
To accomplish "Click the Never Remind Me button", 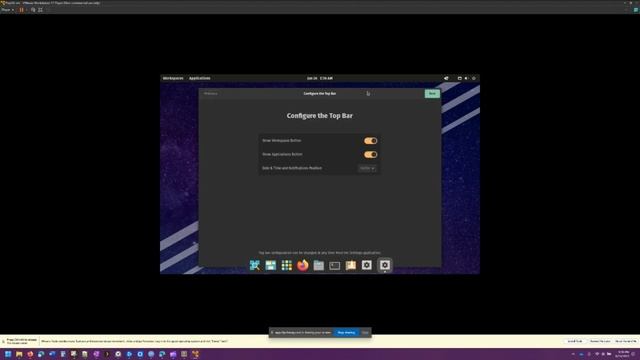I will click(x=626, y=341).
